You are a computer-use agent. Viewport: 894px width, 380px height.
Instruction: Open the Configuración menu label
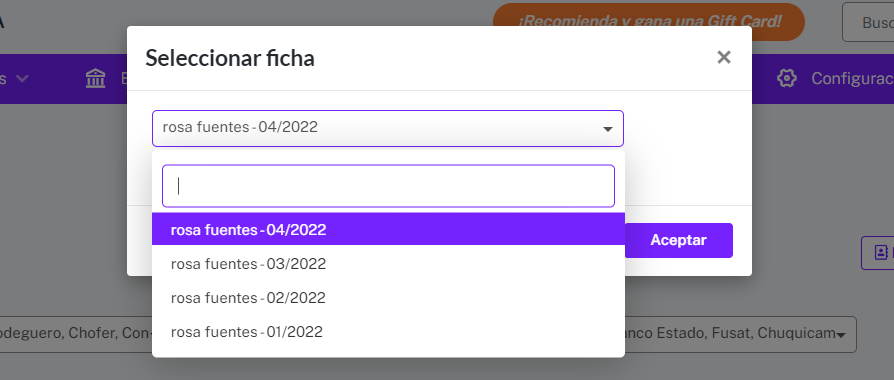pyautogui.click(x=852, y=79)
